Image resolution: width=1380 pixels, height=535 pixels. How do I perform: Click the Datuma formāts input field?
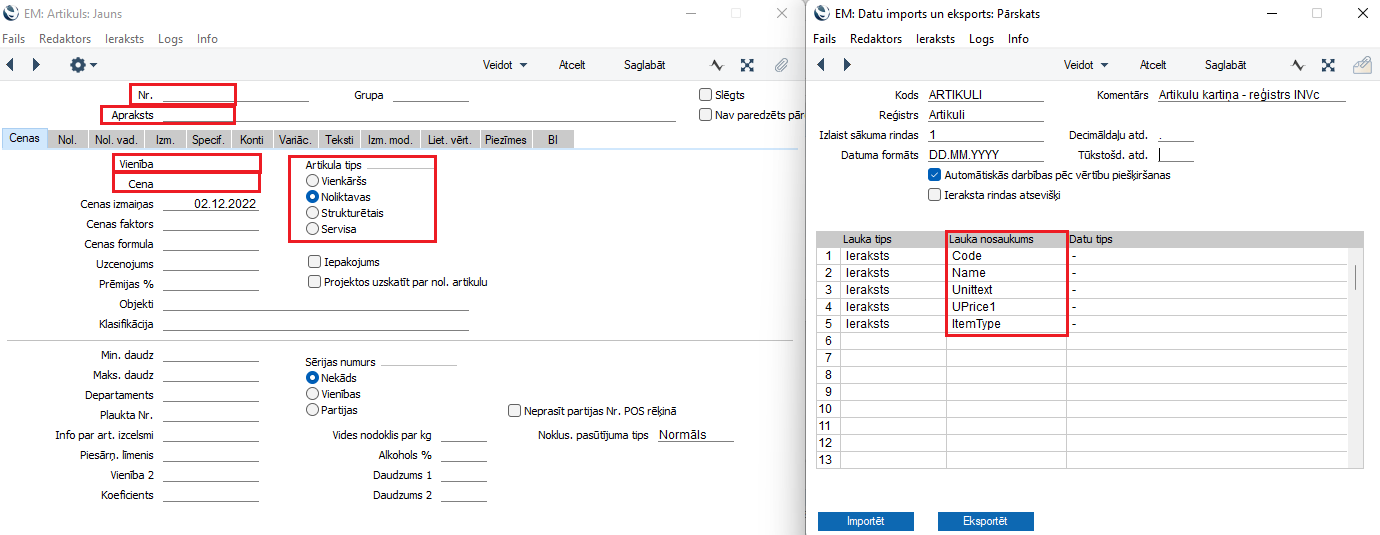[985, 155]
